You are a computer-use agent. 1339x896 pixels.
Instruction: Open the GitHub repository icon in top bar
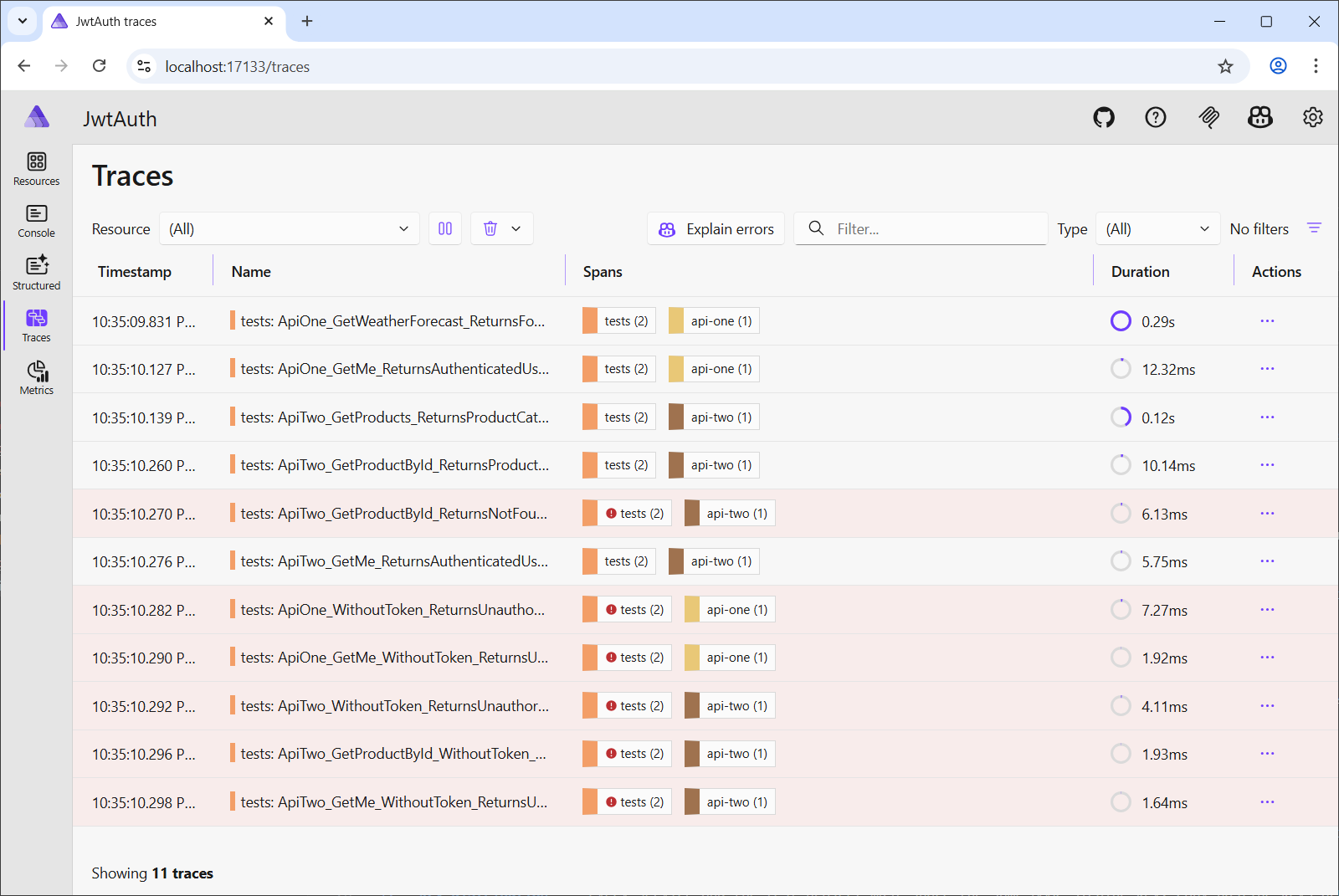point(1103,118)
